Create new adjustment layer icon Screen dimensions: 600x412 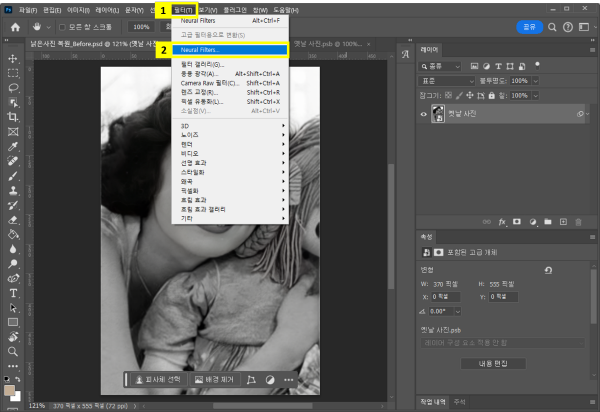[533, 222]
